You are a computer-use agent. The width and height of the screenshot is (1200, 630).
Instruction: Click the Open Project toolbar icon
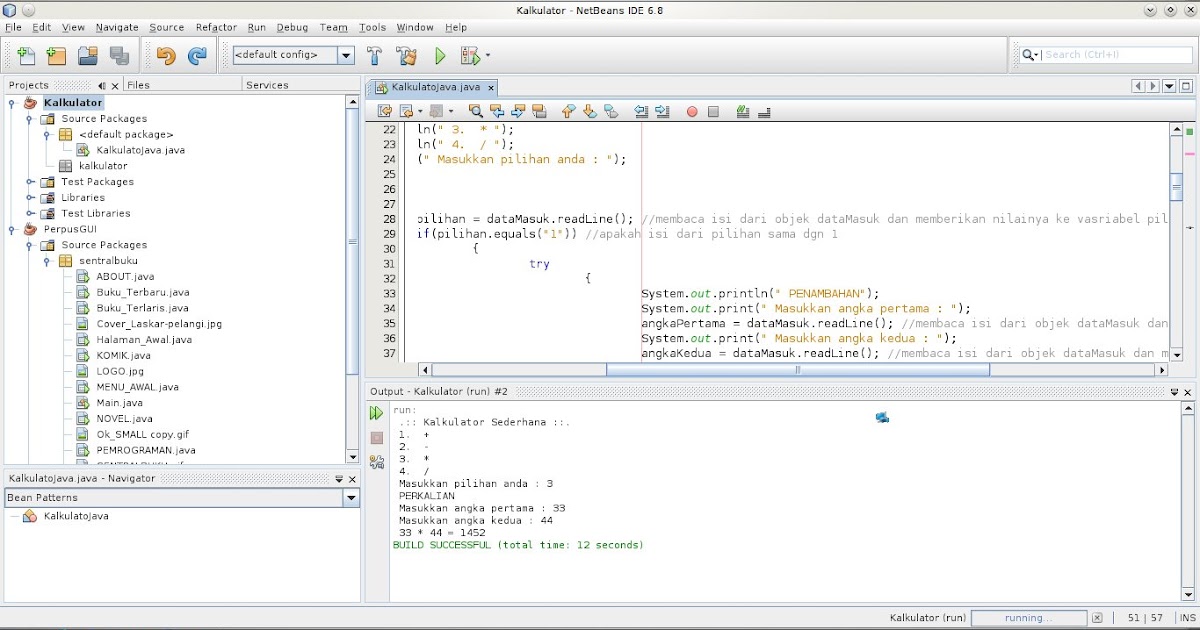point(88,56)
